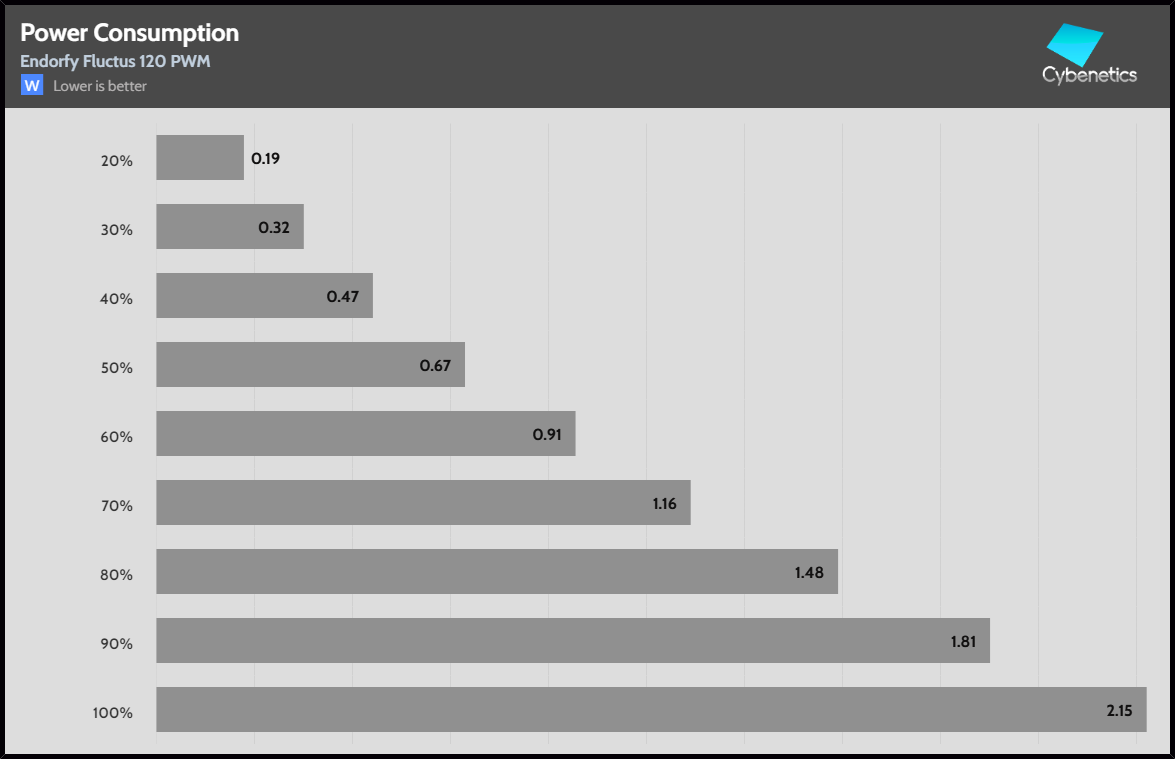Screen dimensions: 1175x759
Task: Click the Endorfy Fluctus 120 PWM subtitle
Action: click(x=115, y=61)
